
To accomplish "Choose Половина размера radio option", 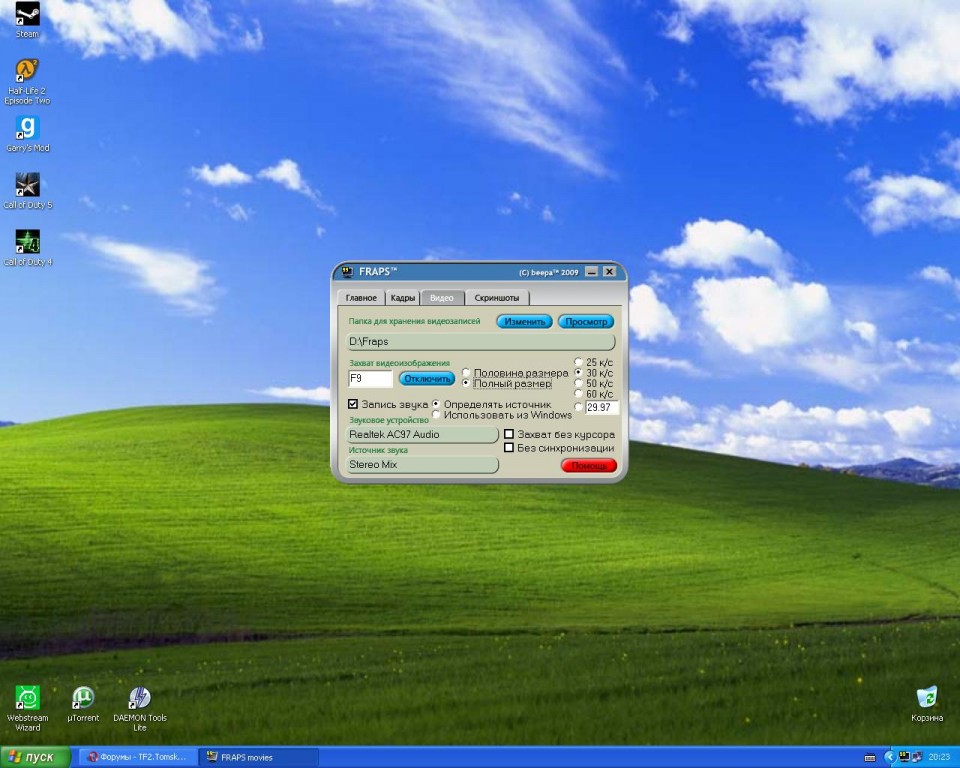I will pyautogui.click(x=466, y=373).
